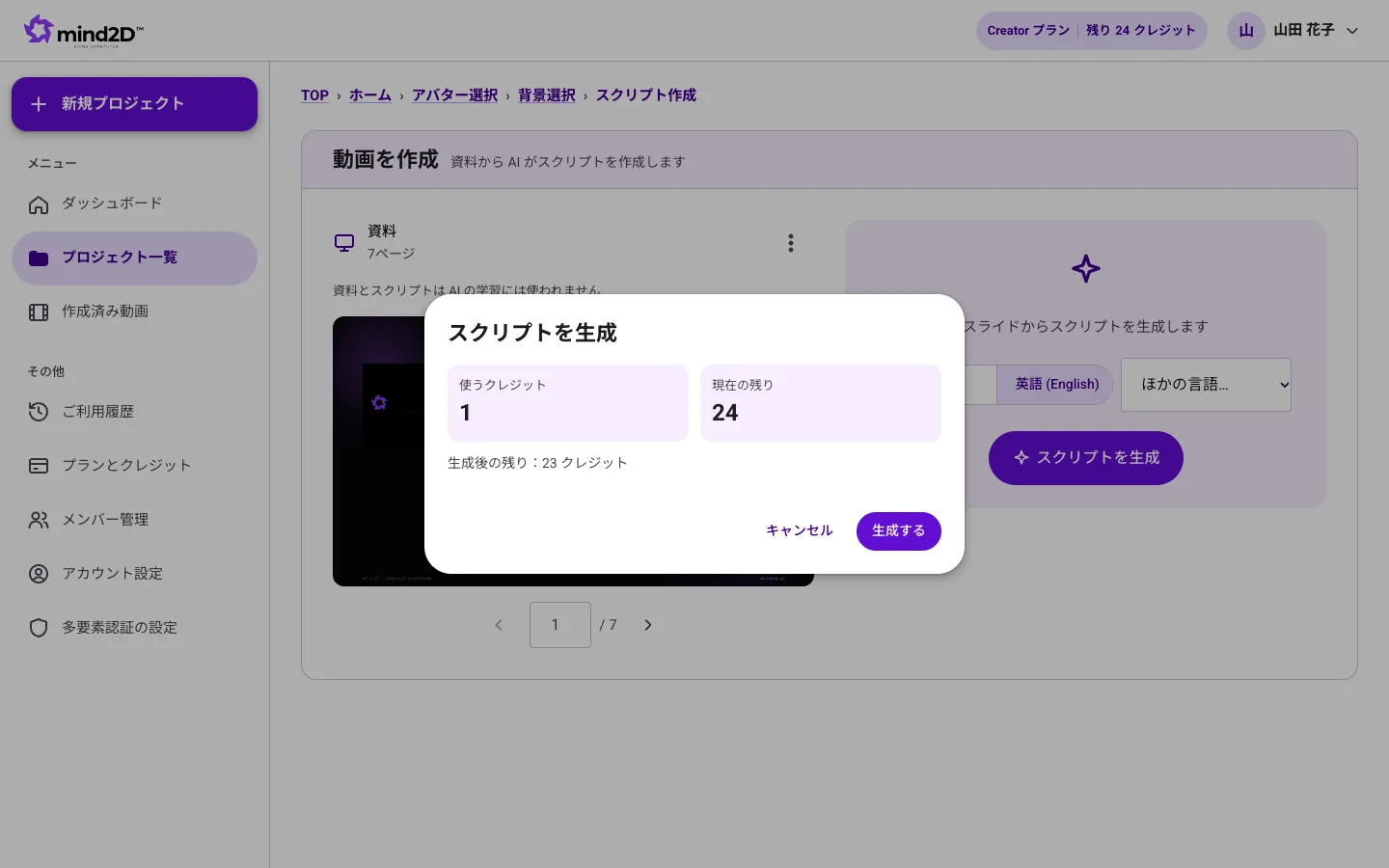Viewport: 1389px width, 868px height.
Task: Go to the next slide page arrow
Action: (x=648, y=625)
